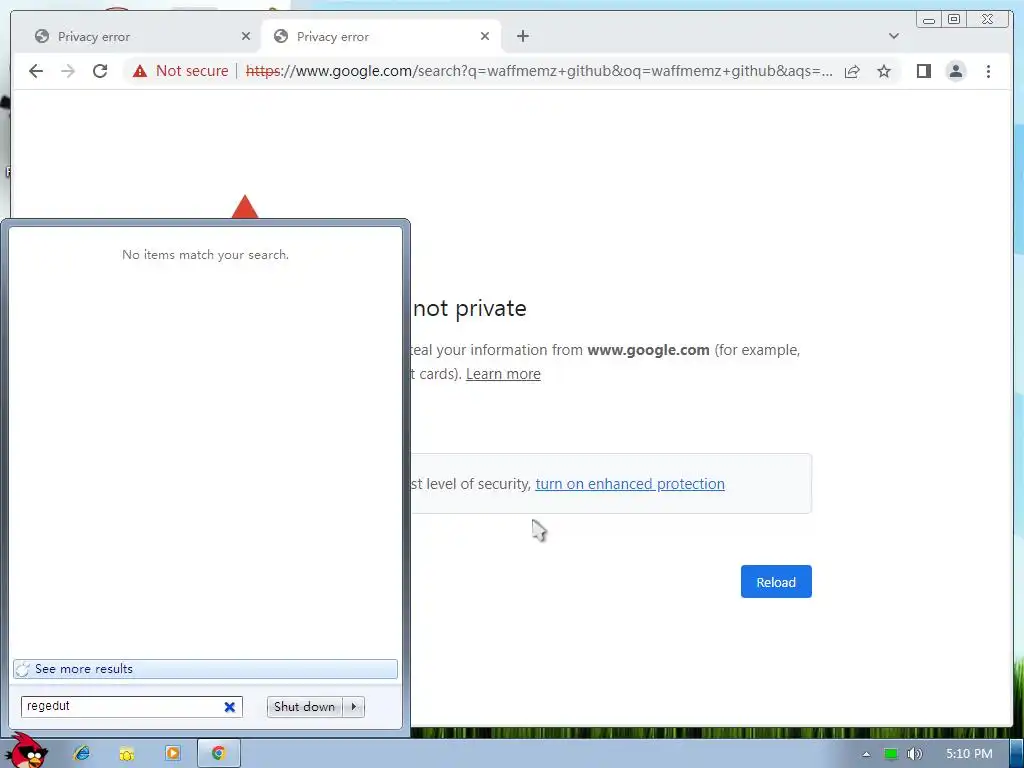Viewport: 1024px width, 768px height.
Task: Click the address bar URL
Action: pyautogui.click(x=539, y=71)
